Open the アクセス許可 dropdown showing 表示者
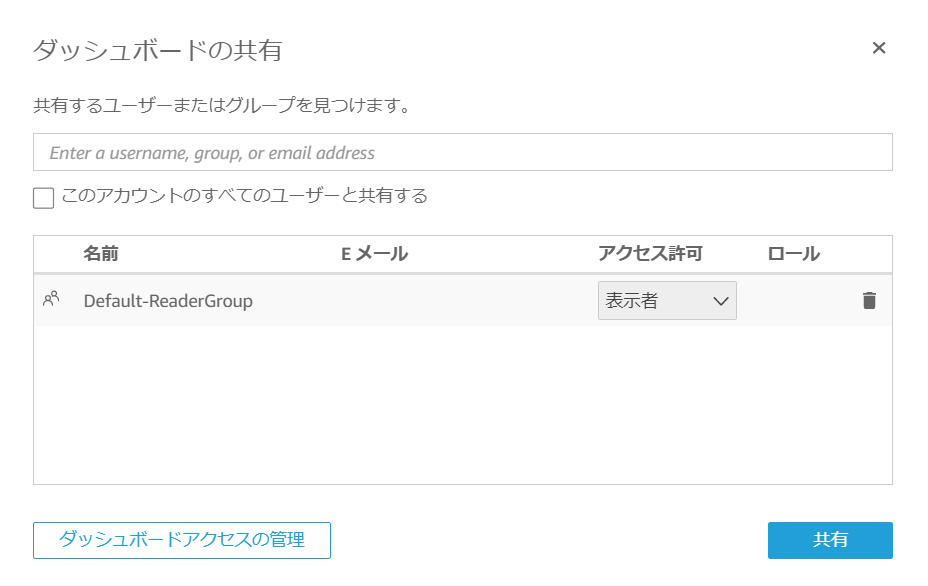The width and height of the screenshot is (928, 586). coord(667,300)
